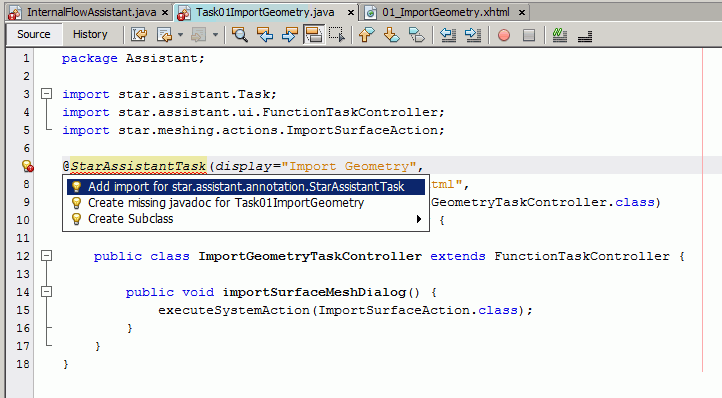This screenshot has height=398, width=722.
Task: Toggle Bookmark icon in editor toolbar
Action: (x=416, y=35)
